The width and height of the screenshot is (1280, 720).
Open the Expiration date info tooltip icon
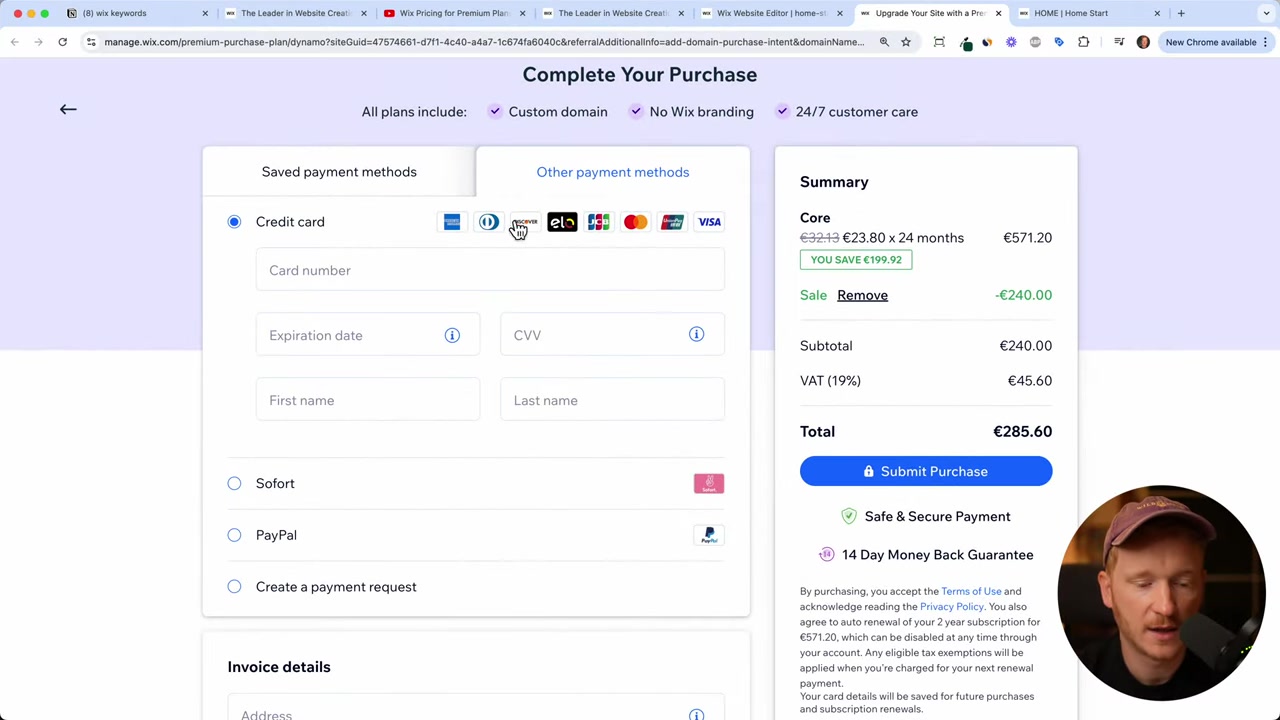pos(452,335)
